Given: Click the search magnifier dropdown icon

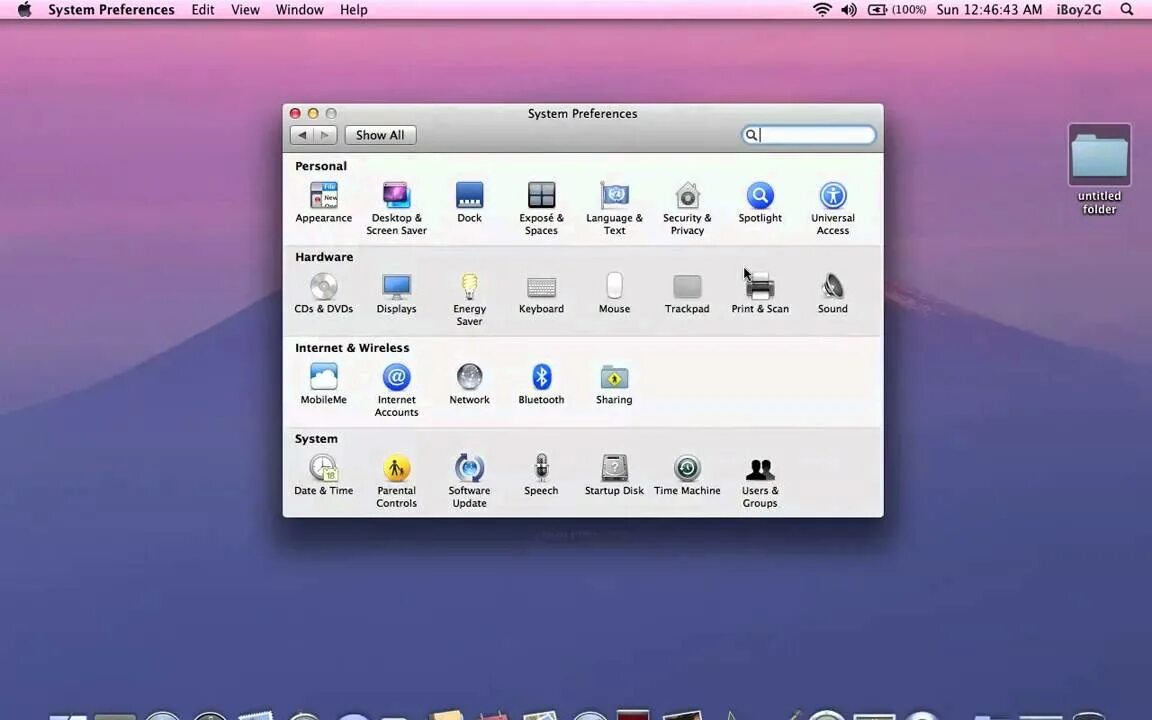Looking at the screenshot, I should pos(751,135).
